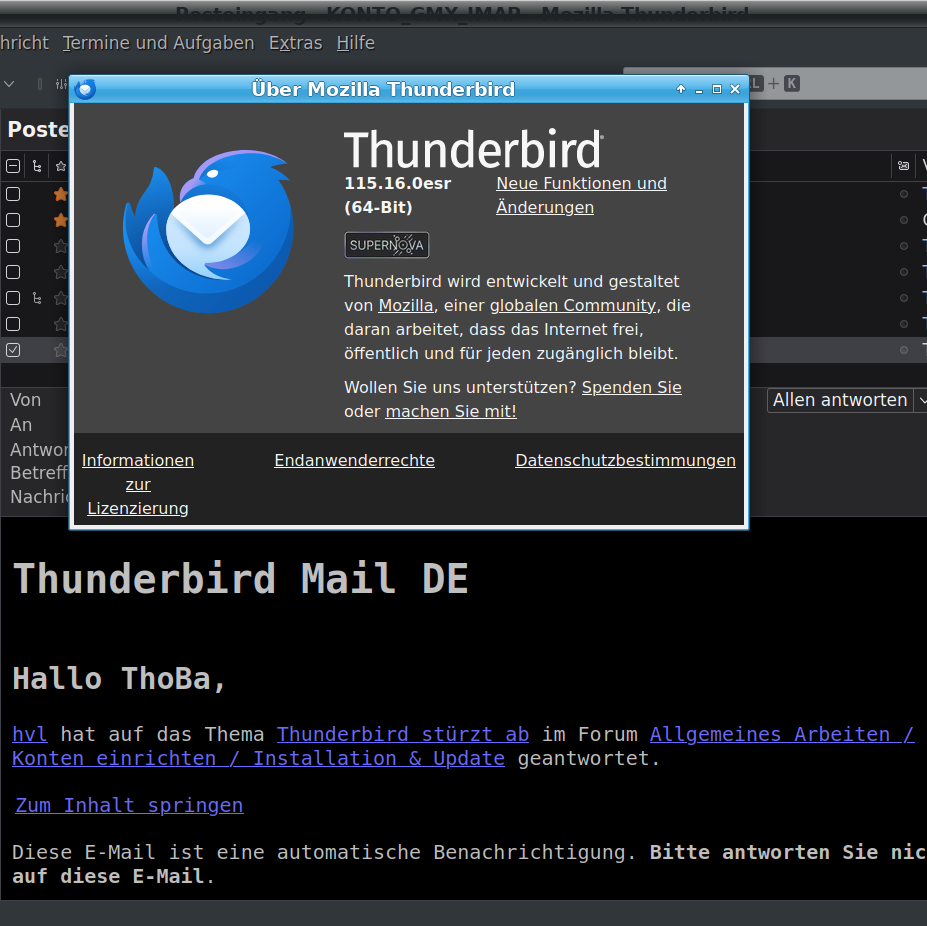Viewport: 927px width, 926px height.
Task: Star the sixth message in list
Action: pyautogui.click(x=61, y=324)
